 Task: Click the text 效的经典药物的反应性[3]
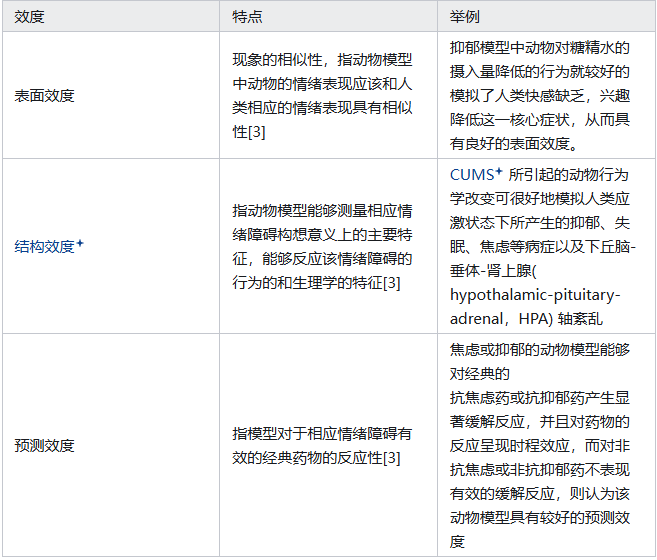pos(316,458)
